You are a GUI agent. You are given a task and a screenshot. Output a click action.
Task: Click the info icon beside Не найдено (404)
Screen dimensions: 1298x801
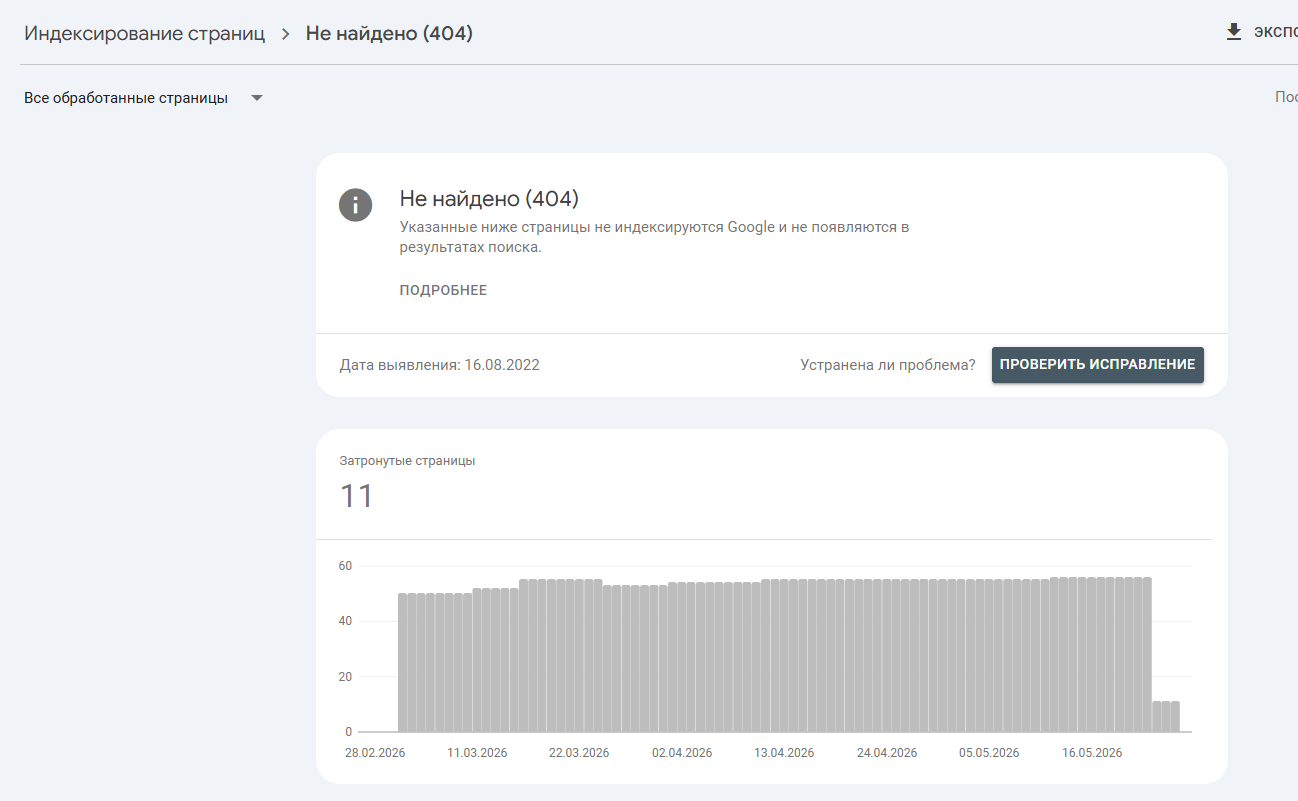point(355,205)
